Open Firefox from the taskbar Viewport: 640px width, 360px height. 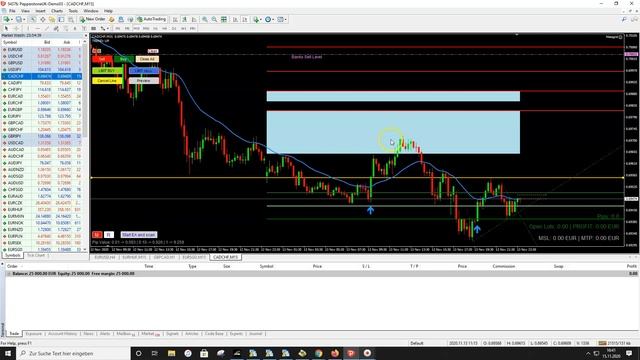[335, 353]
